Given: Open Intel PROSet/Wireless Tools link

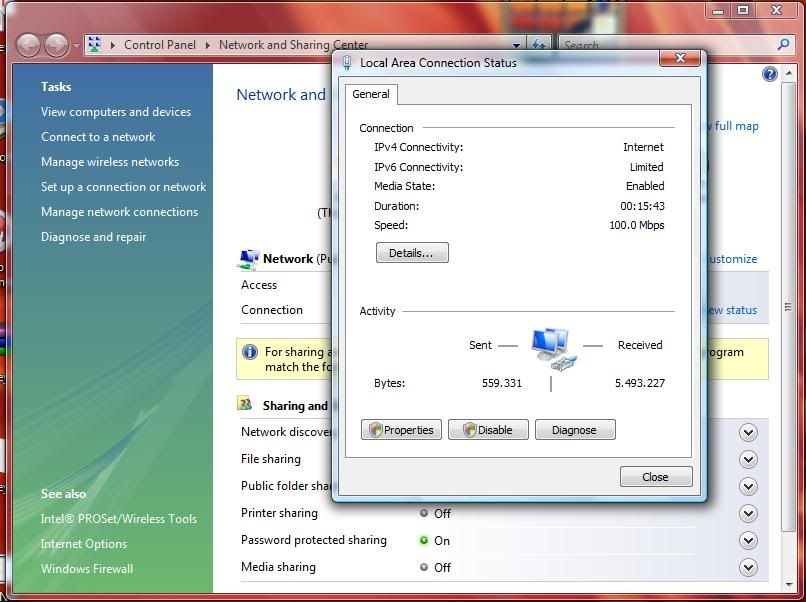Looking at the screenshot, I should point(119,519).
